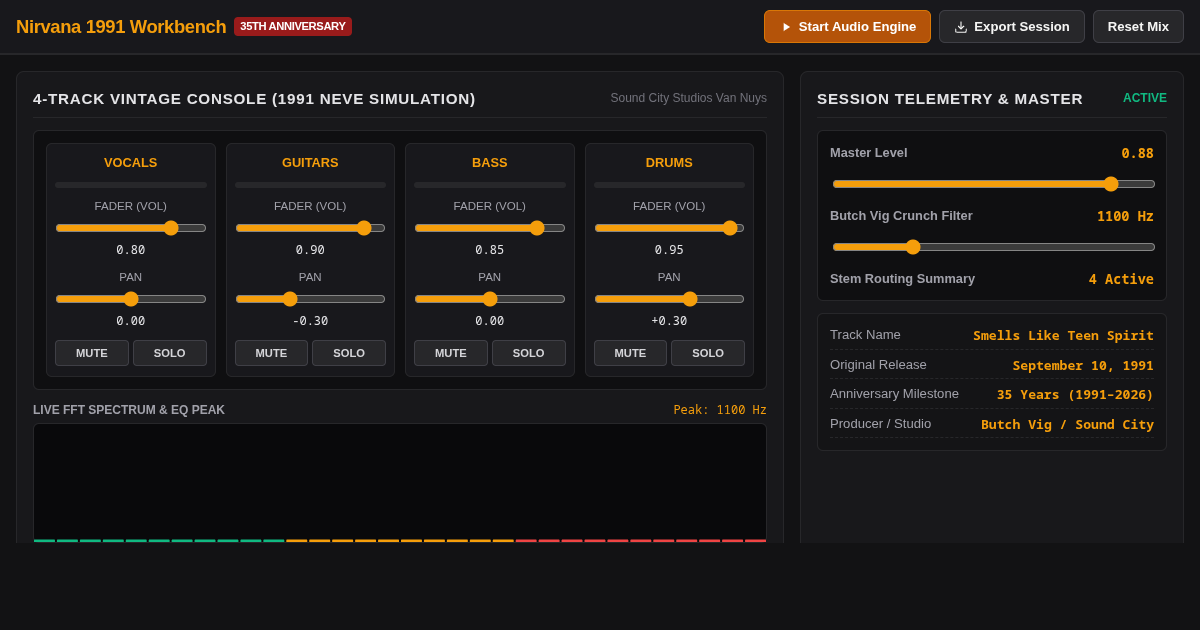The width and height of the screenshot is (1200, 630).
Task: Adjust the Vocals pan slider
Action: coord(131,299)
